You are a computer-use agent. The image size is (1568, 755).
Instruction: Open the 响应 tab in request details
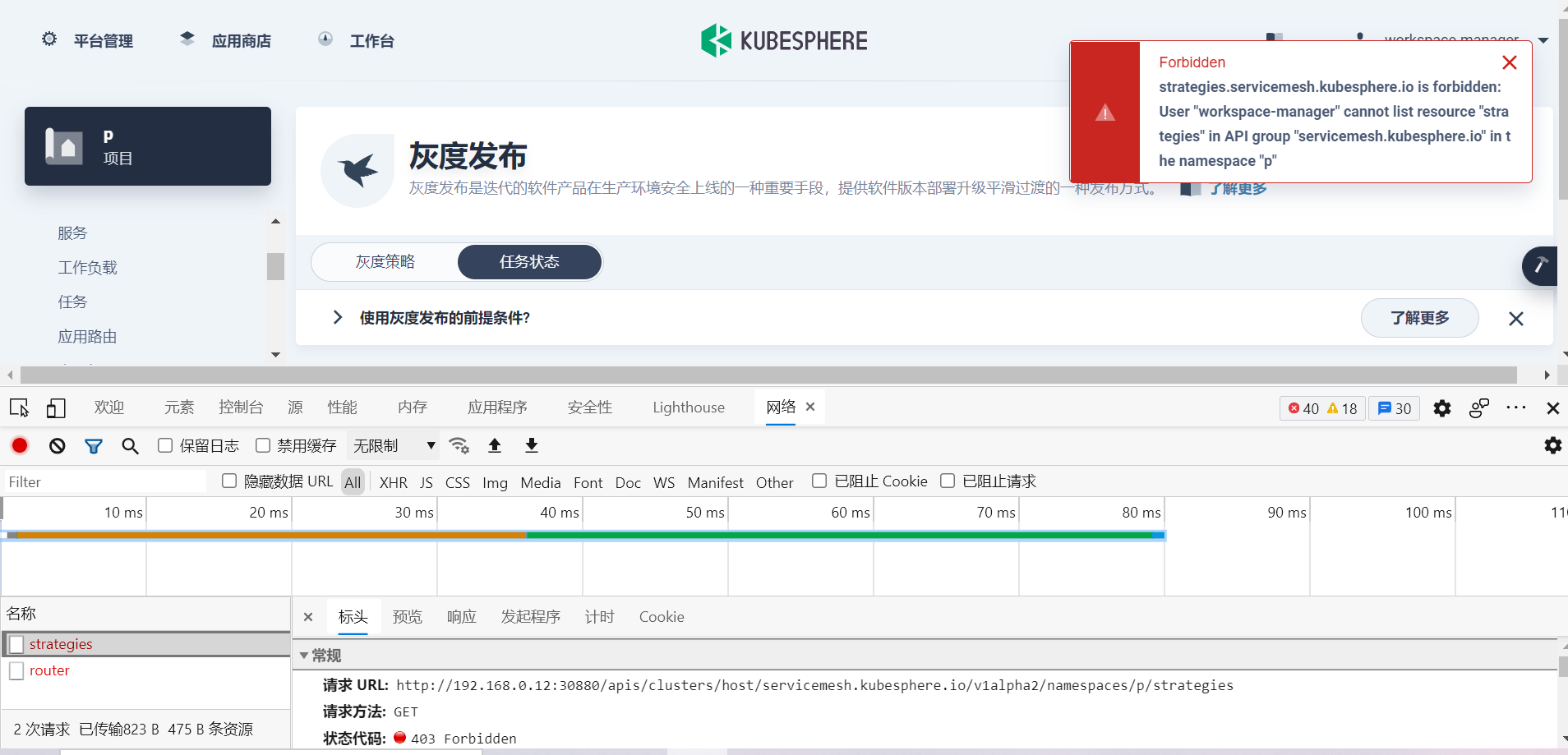coord(461,616)
